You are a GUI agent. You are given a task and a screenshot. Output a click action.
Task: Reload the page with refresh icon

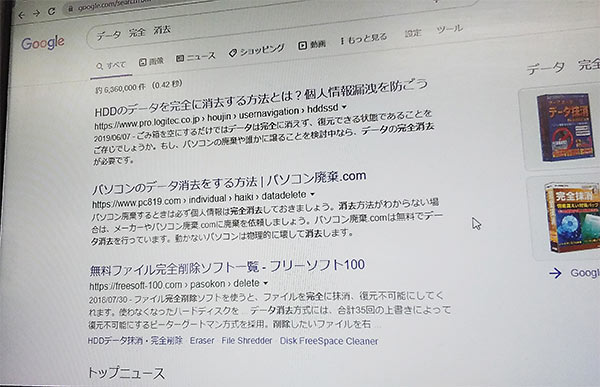click(x=51, y=11)
